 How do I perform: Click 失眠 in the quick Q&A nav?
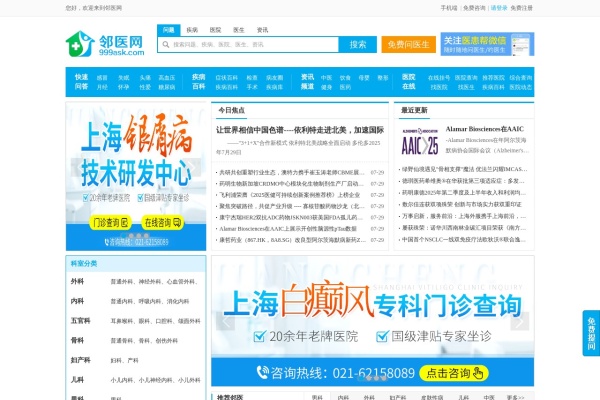pyautogui.click(x=124, y=78)
